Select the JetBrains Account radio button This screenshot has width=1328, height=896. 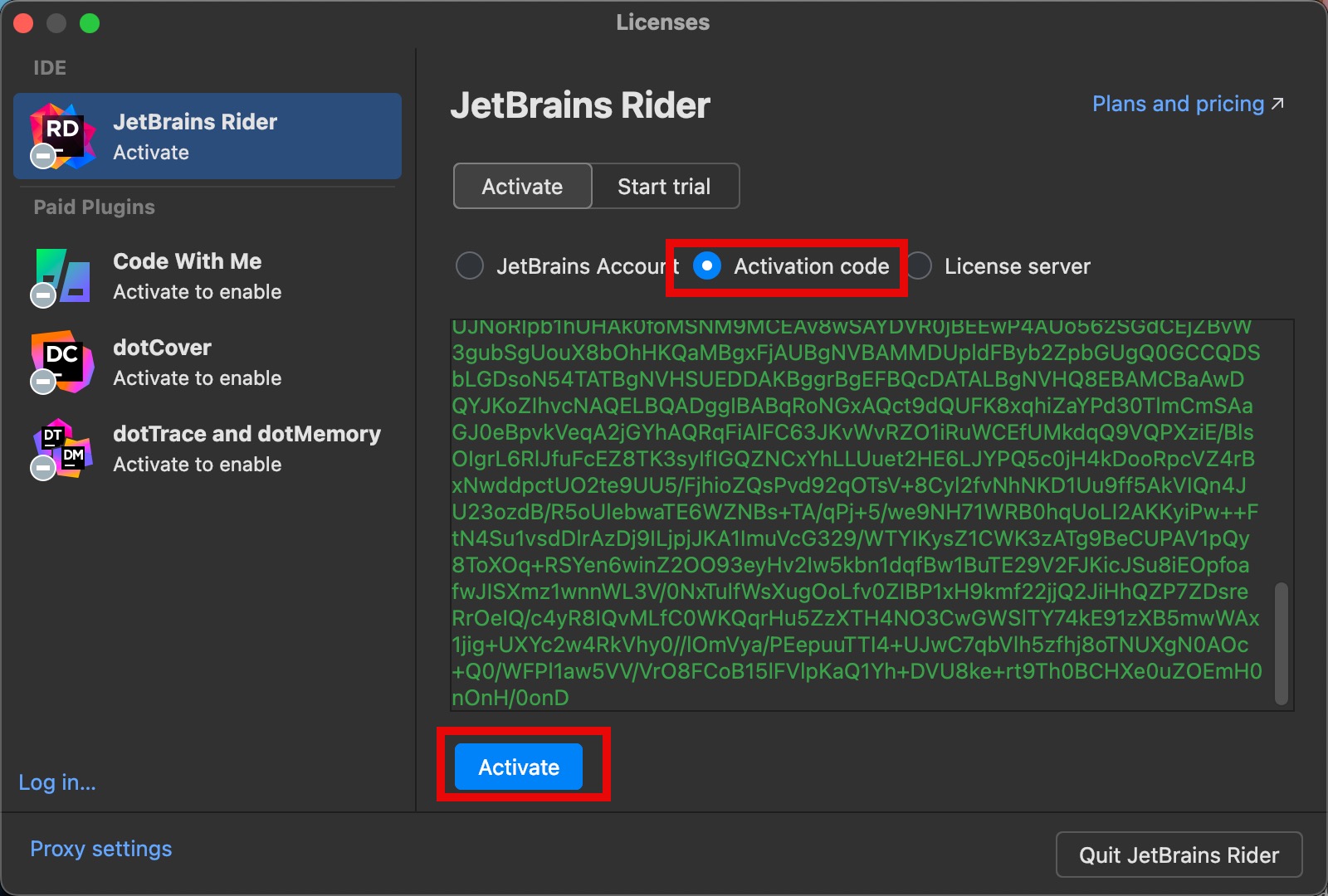click(x=470, y=266)
